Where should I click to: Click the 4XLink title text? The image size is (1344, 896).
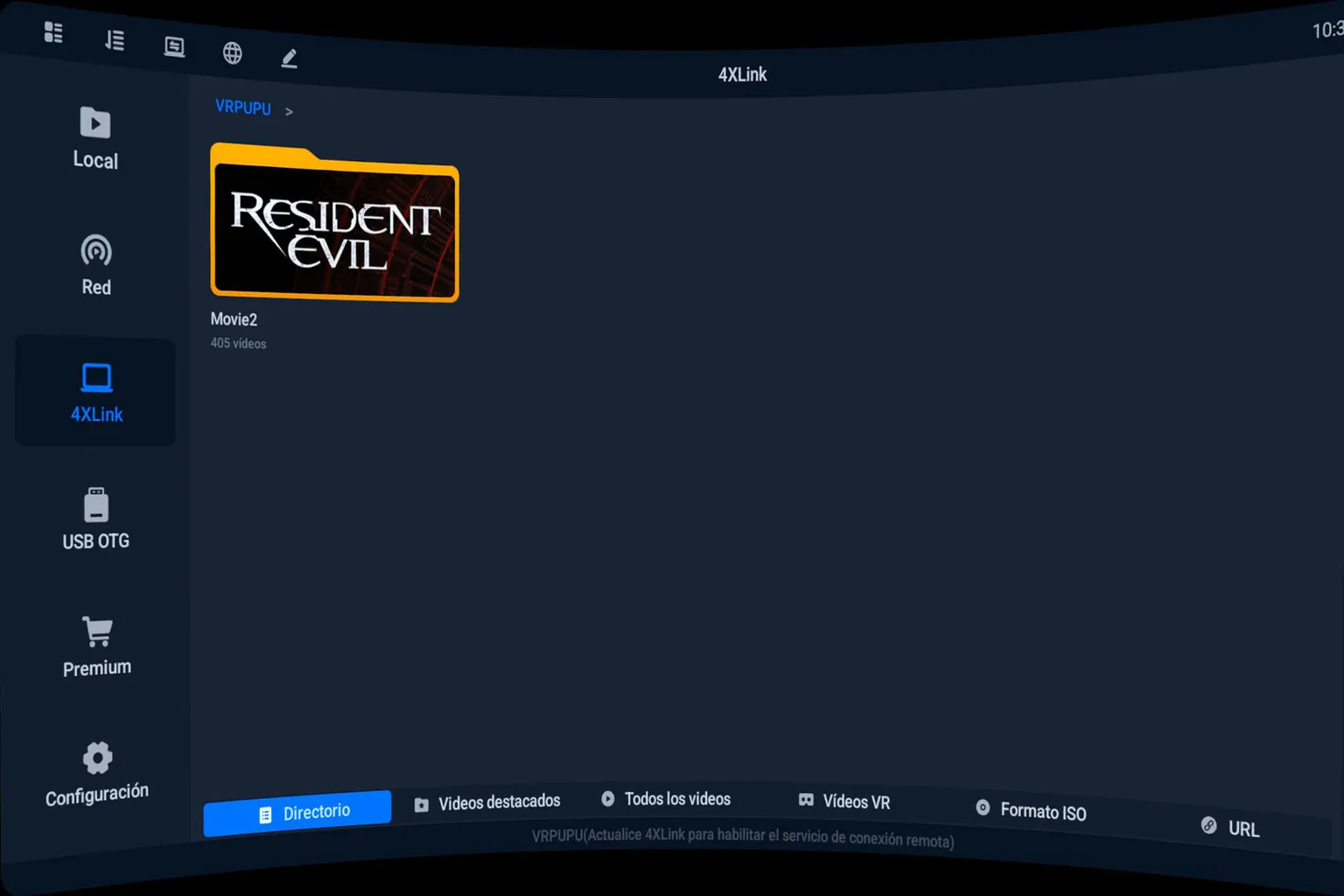click(742, 74)
